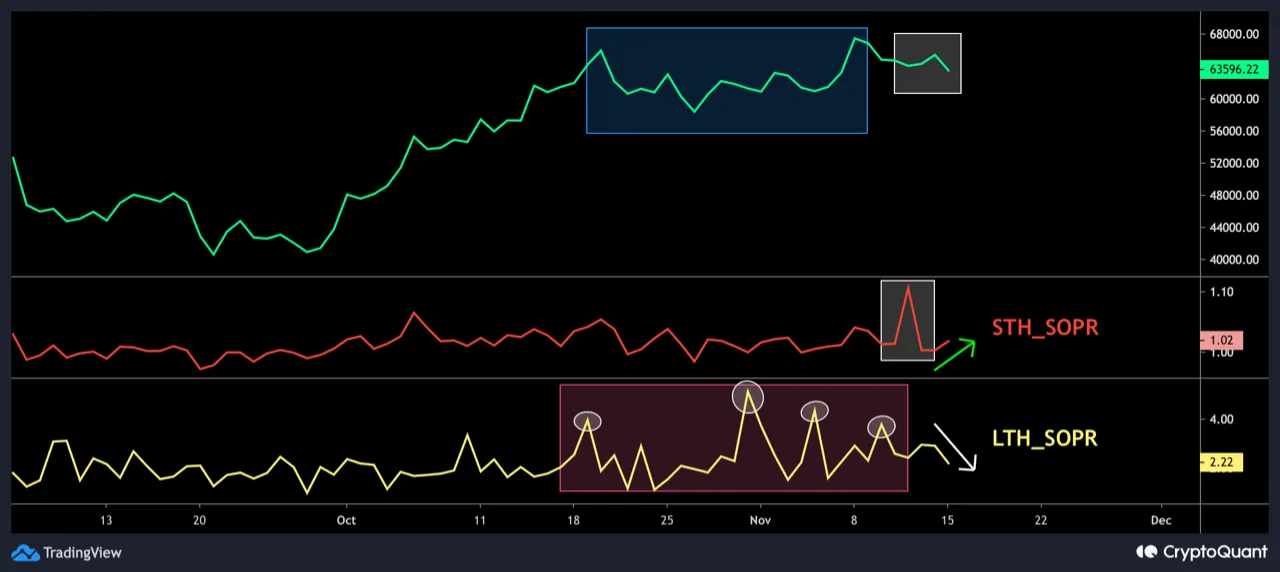Click the Oct label on time axis

click(x=346, y=520)
